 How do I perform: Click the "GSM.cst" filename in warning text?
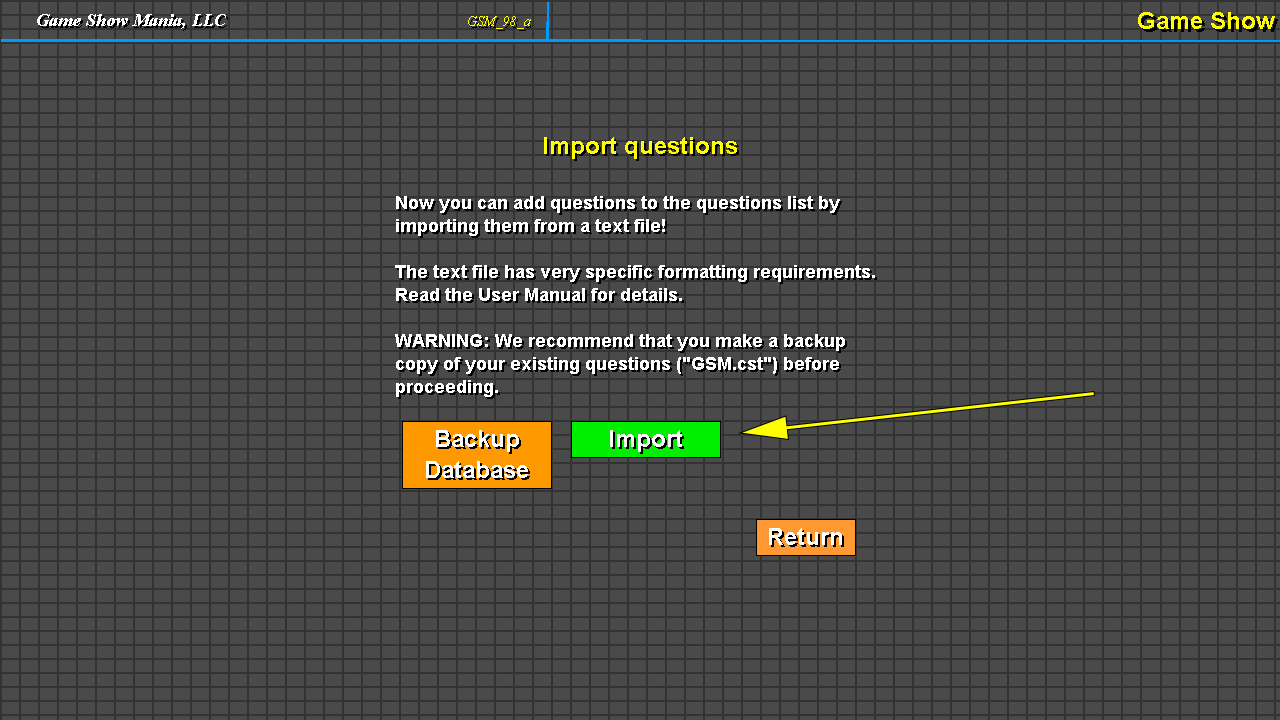[727, 365]
